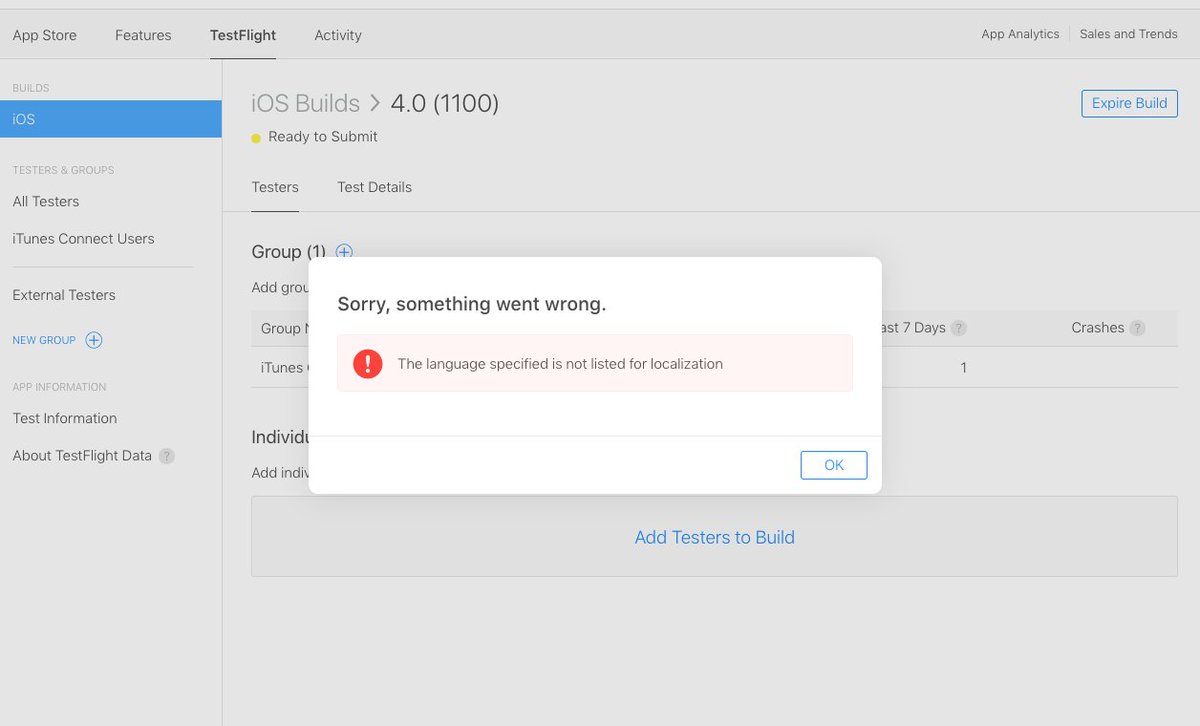Select iOS under Builds in sidebar

point(111,119)
